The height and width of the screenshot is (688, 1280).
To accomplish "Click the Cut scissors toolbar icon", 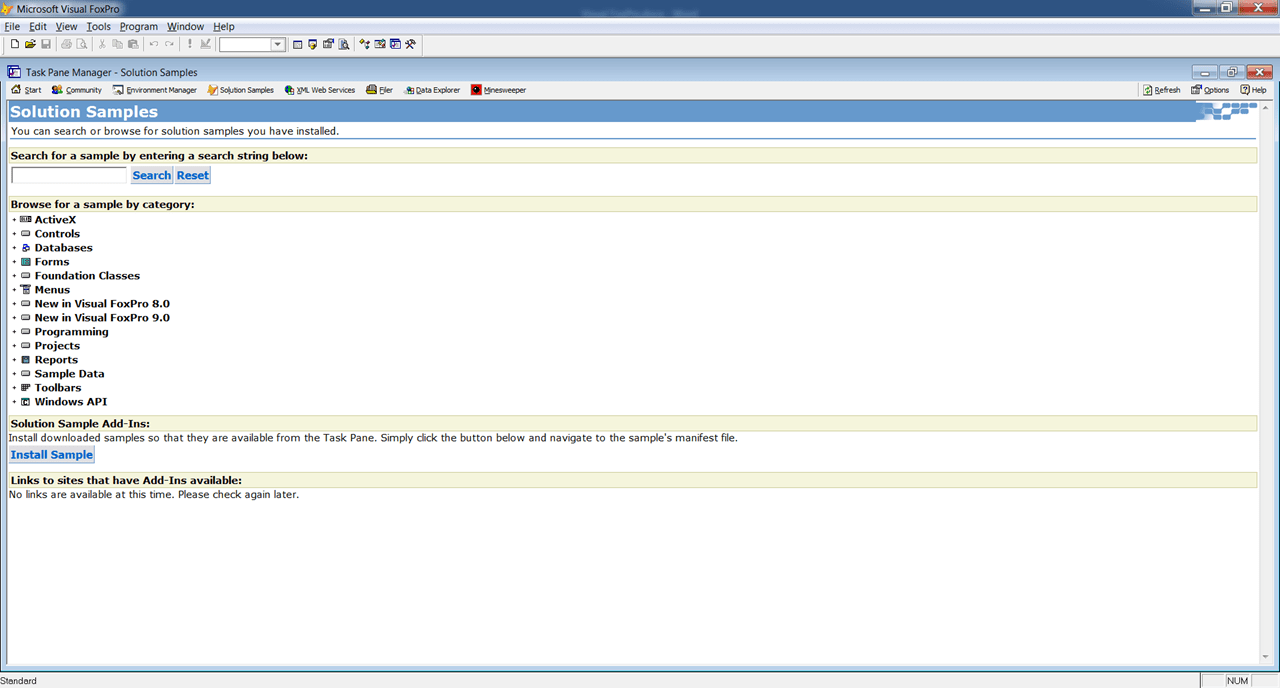I will click(102, 44).
